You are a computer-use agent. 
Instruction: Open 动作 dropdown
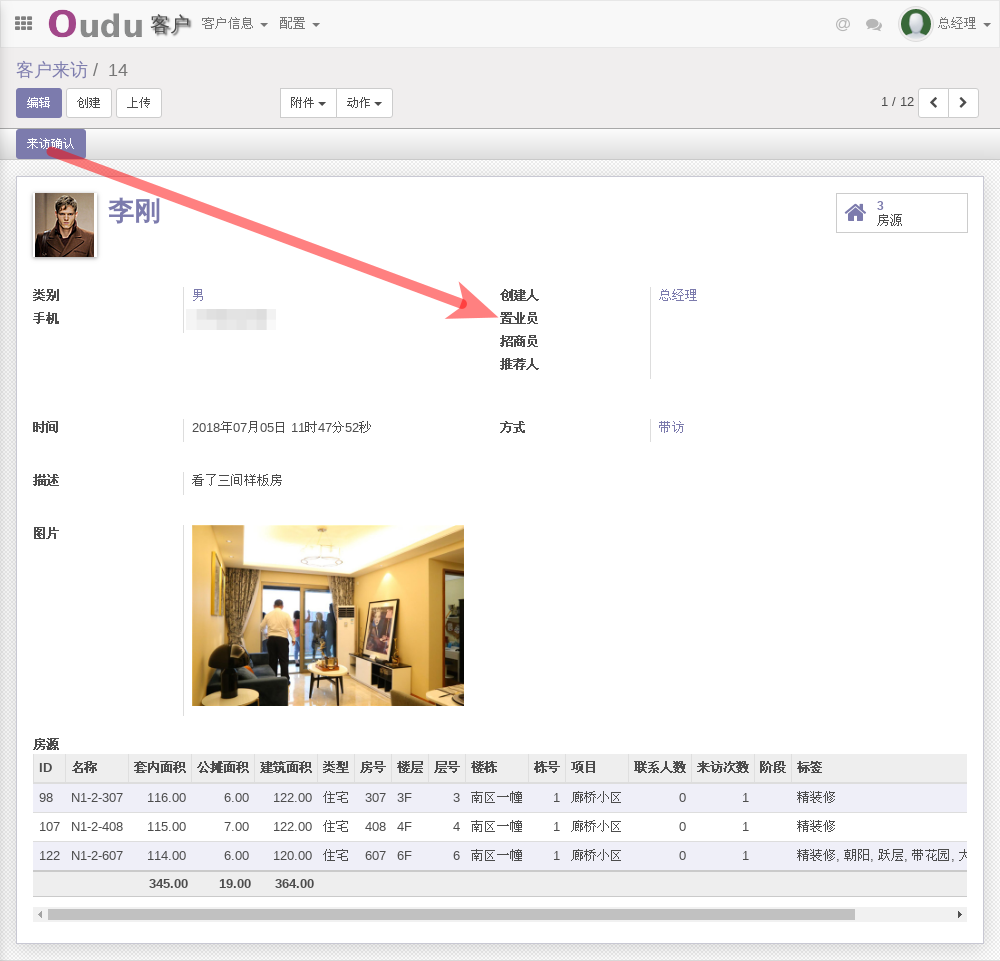364,103
